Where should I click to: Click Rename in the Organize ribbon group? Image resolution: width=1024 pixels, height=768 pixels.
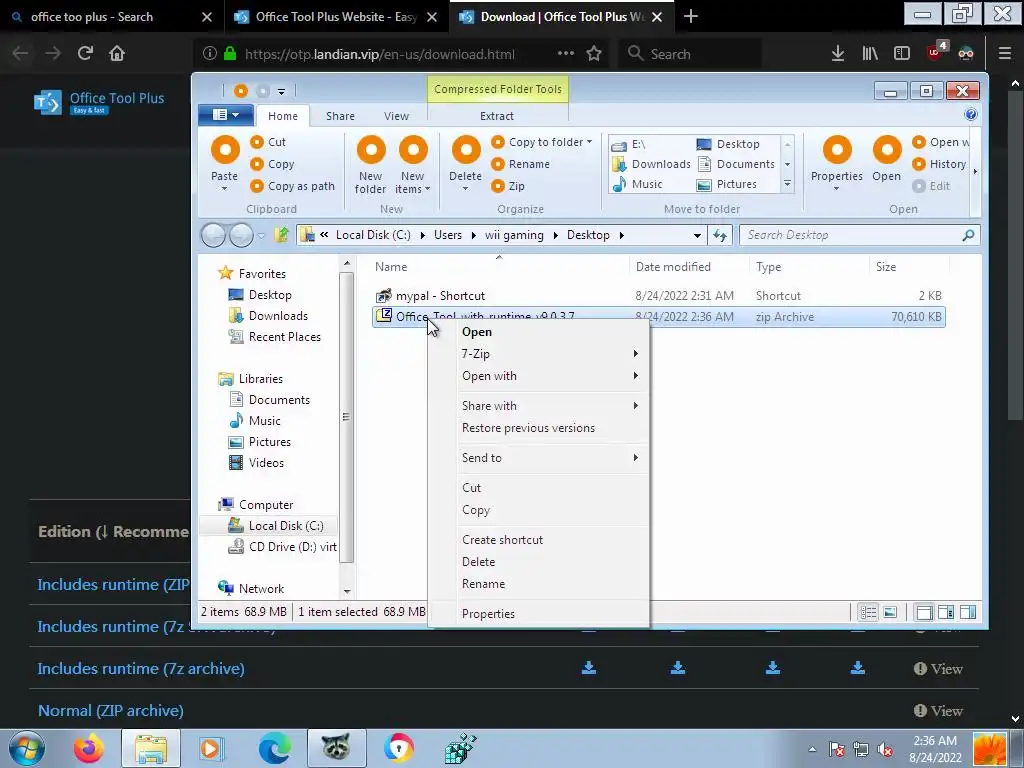click(520, 164)
